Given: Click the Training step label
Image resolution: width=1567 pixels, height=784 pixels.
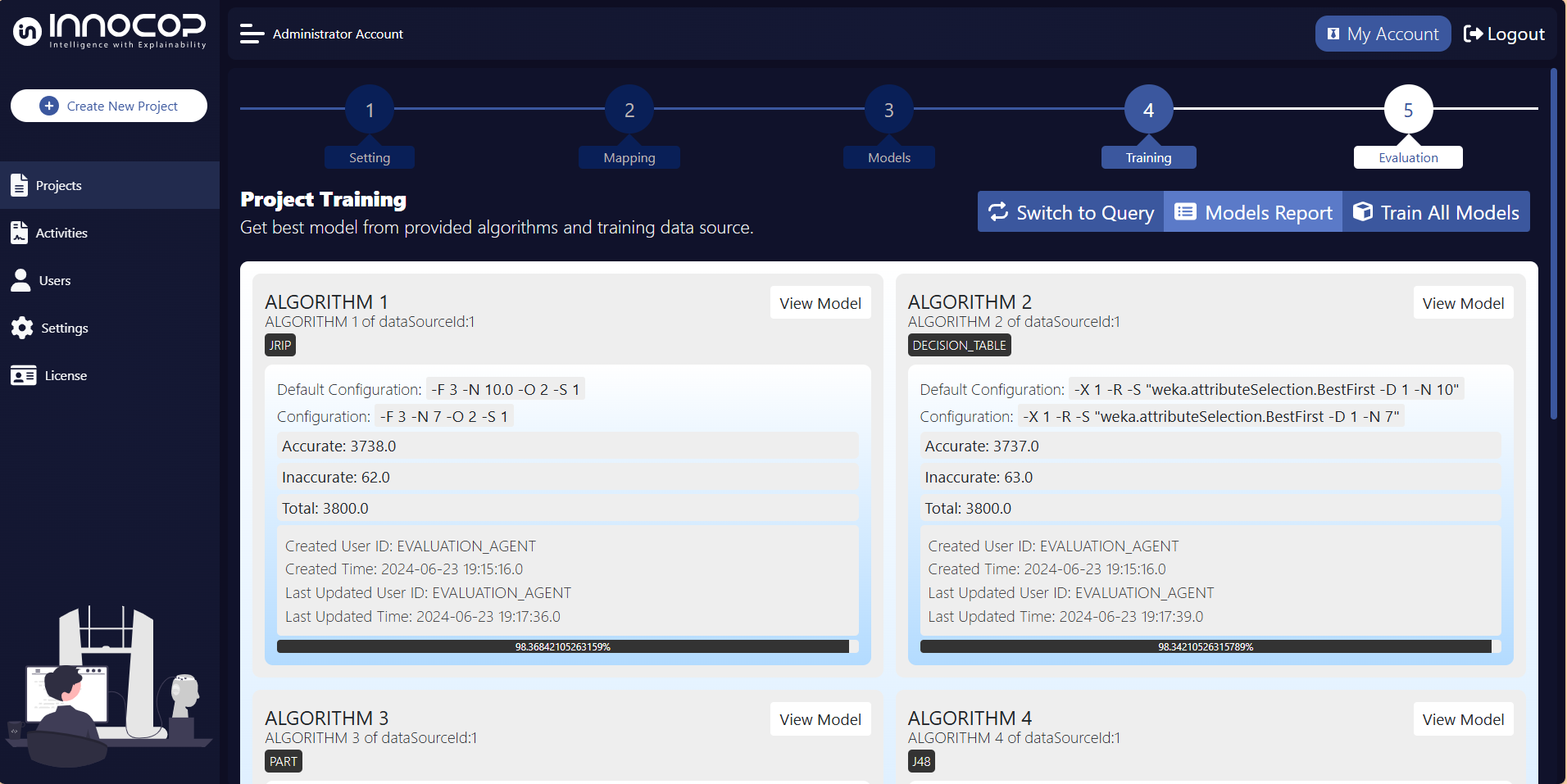Looking at the screenshot, I should point(1149,157).
